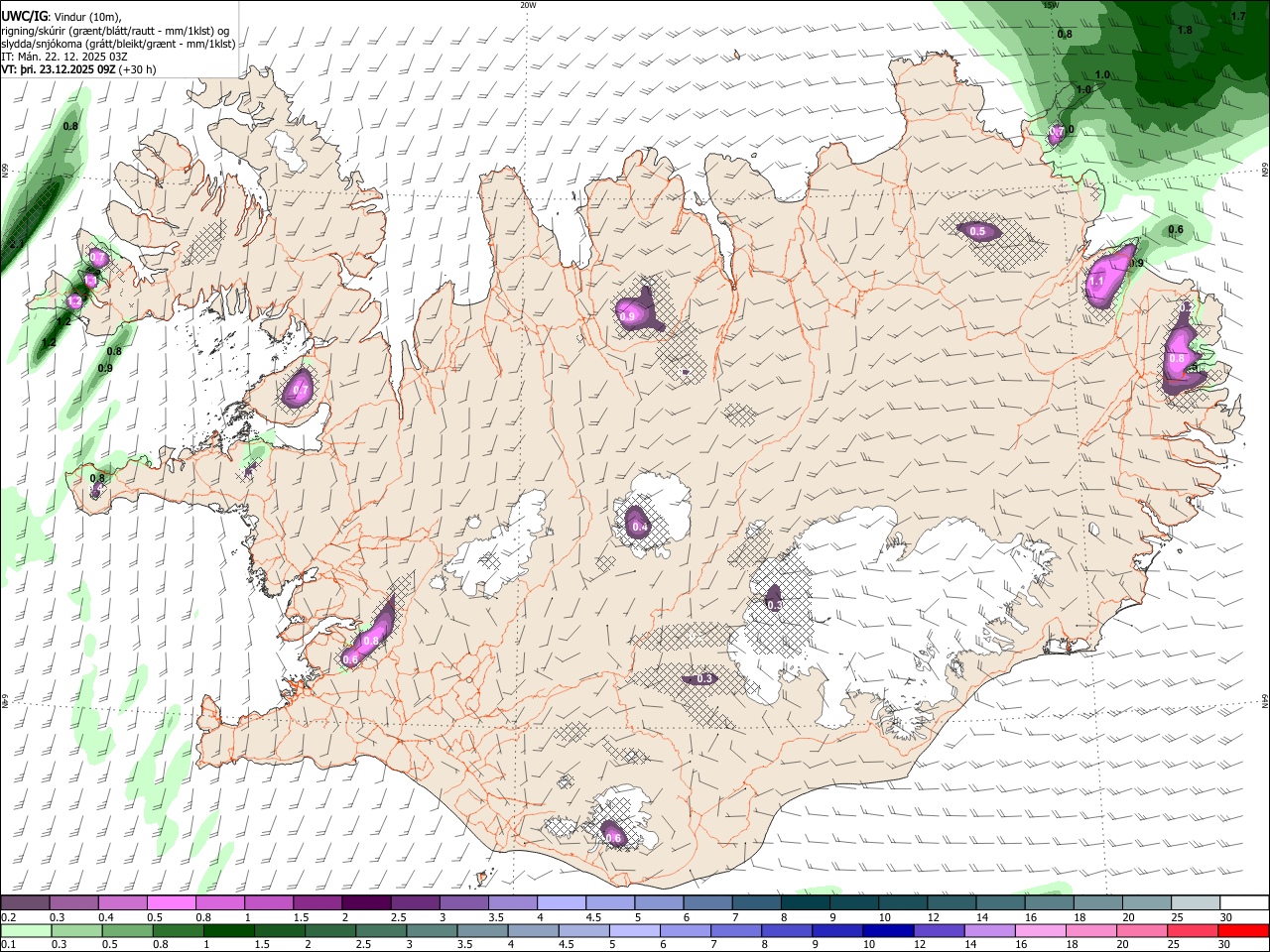Click the lavender snow legend swatch labeled 4

[562, 903]
